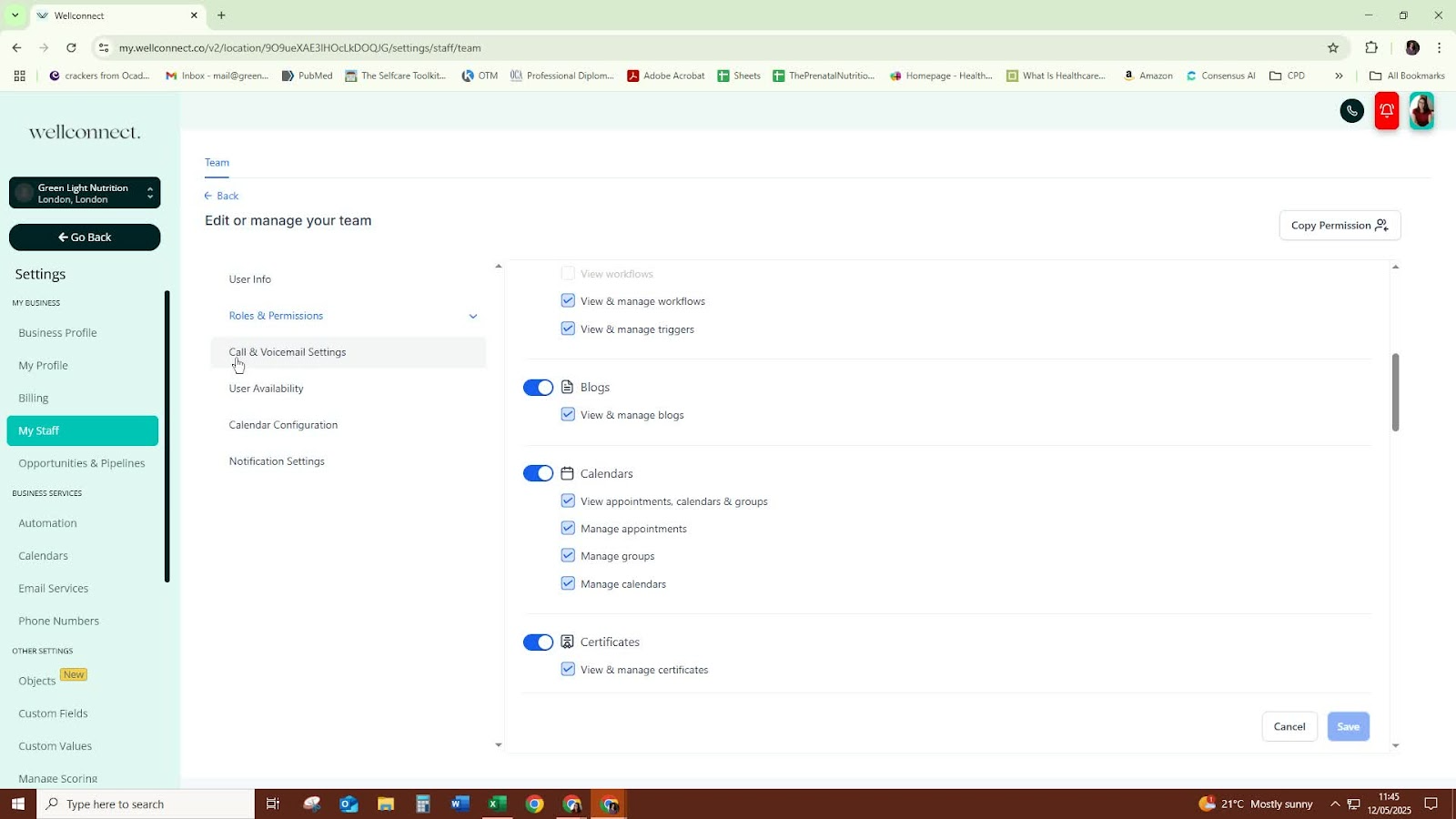This screenshot has width=1456, height=819.
Task: Uncheck View & manage blogs
Action: click(568, 414)
